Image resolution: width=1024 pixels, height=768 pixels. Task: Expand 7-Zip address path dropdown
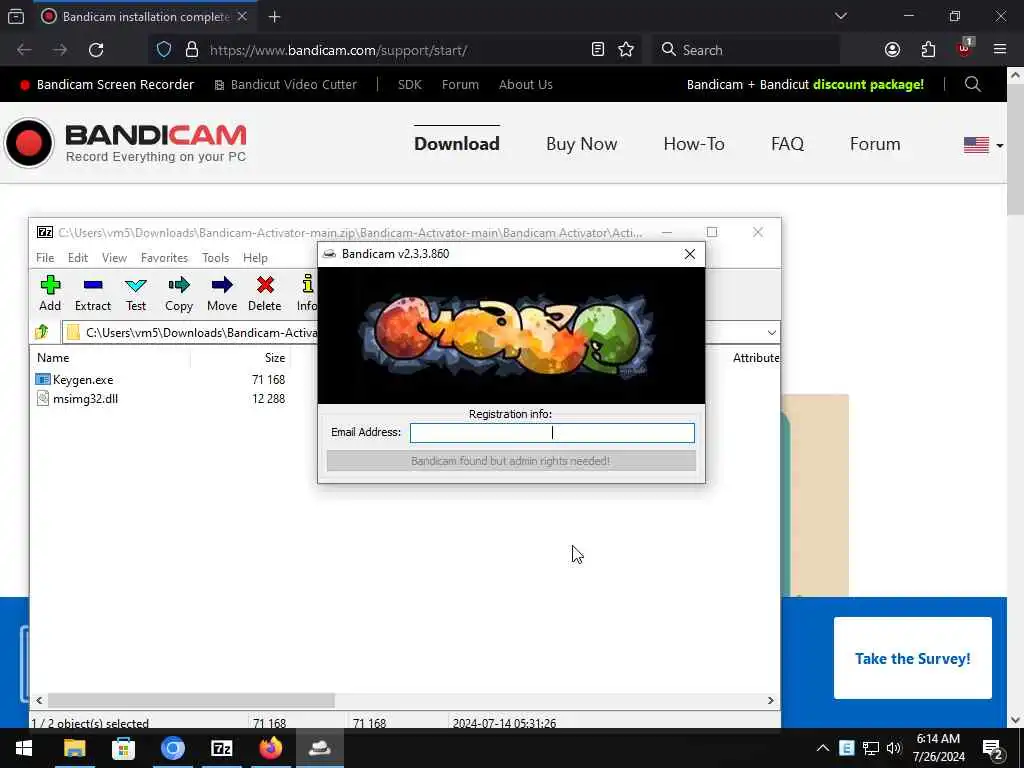pos(771,332)
